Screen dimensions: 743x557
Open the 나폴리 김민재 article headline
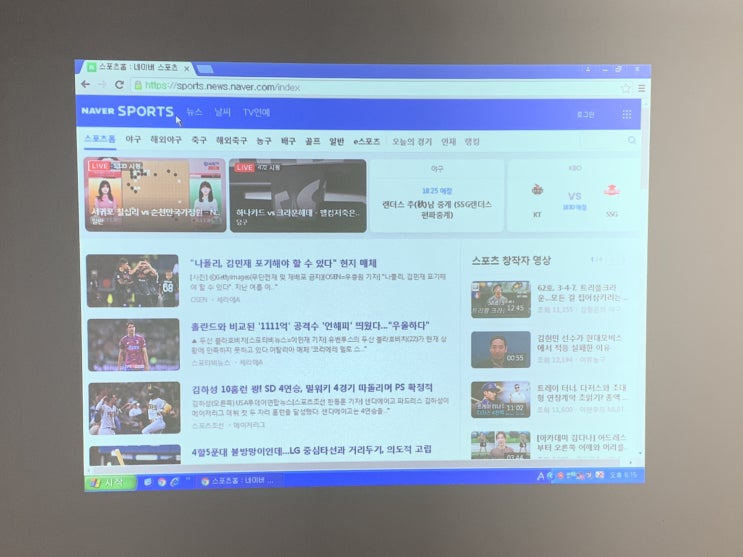283,263
